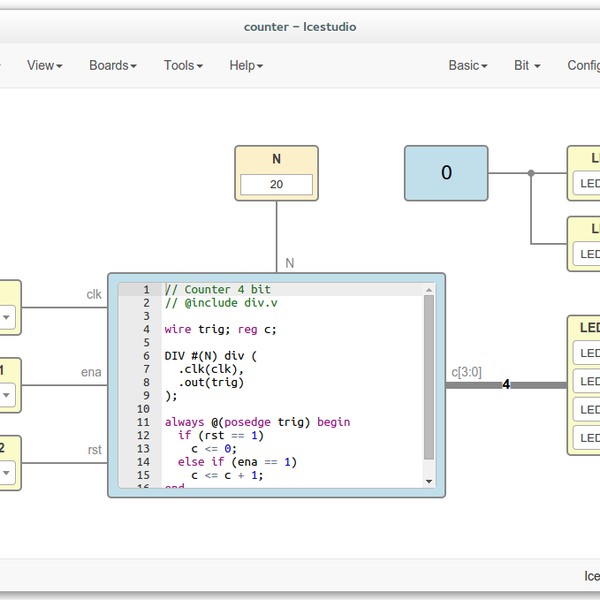The height and width of the screenshot is (600, 600).
Task: Open the pin dropdown on the ena input block
Action: pyautogui.click(x=6, y=395)
